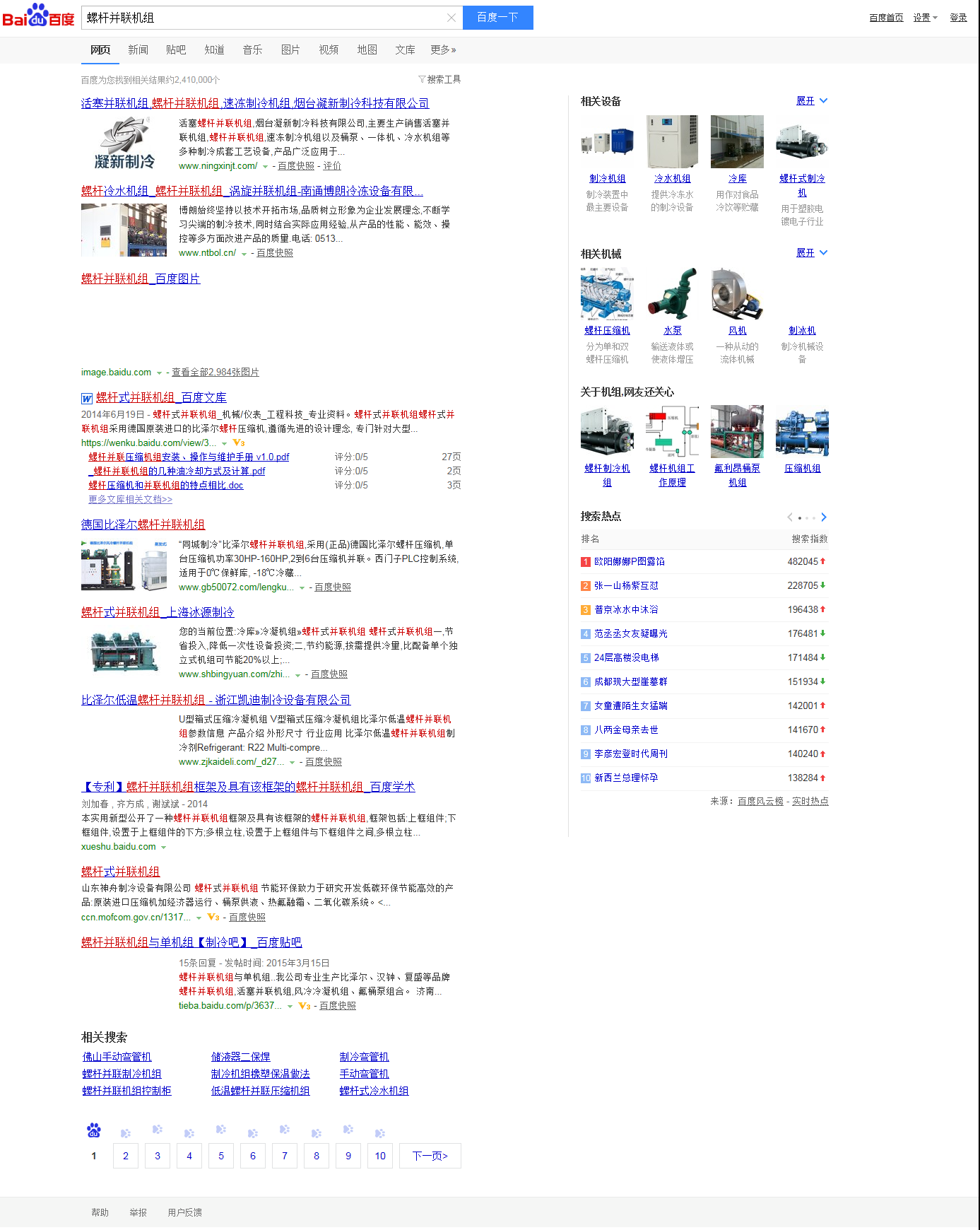Clear the search box with X icon
980x1230 pixels.
point(451,18)
